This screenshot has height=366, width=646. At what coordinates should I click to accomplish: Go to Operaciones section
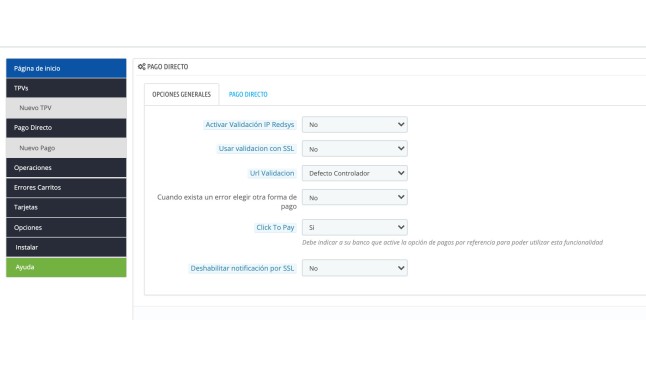pos(66,168)
